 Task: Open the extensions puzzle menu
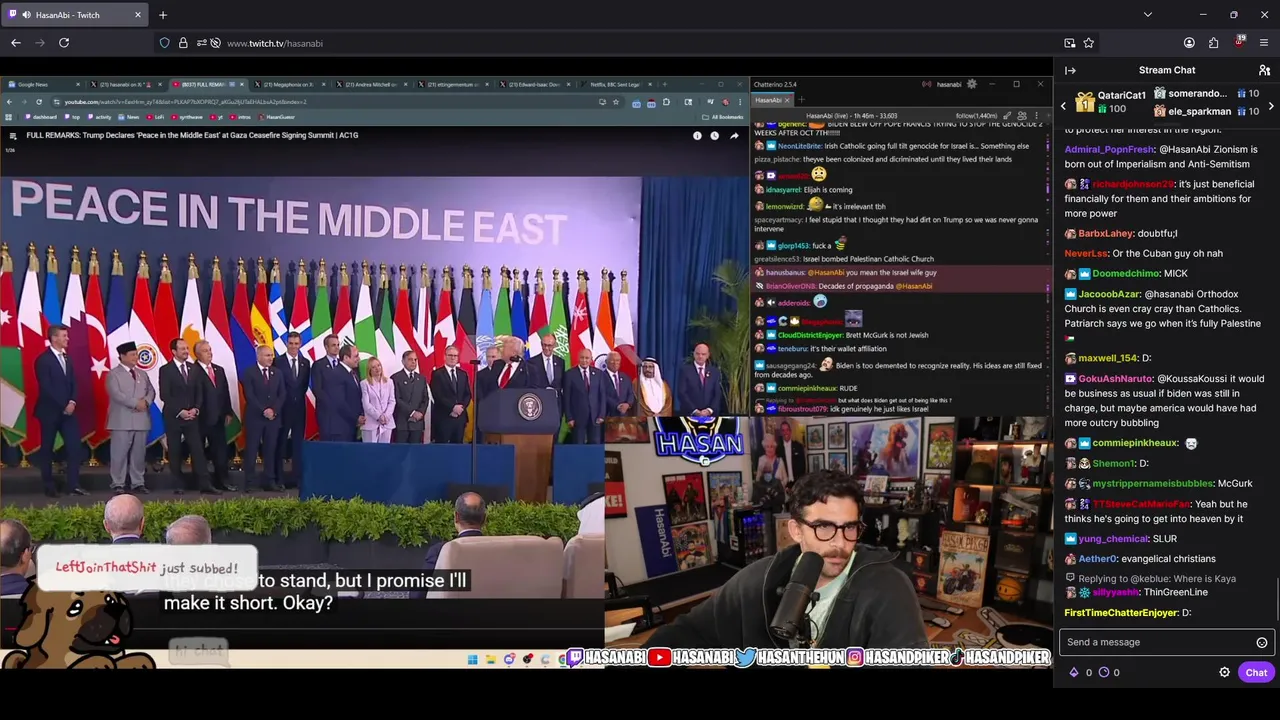pos(1214,43)
